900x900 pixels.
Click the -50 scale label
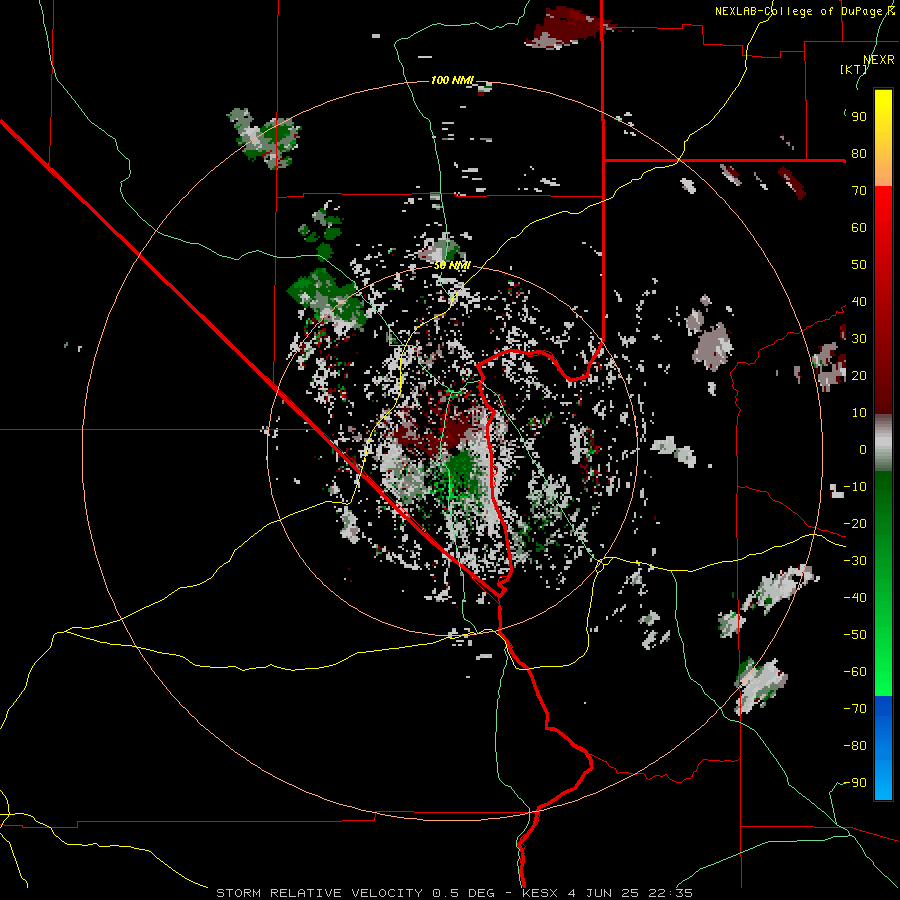pyautogui.click(x=855, y=635)
